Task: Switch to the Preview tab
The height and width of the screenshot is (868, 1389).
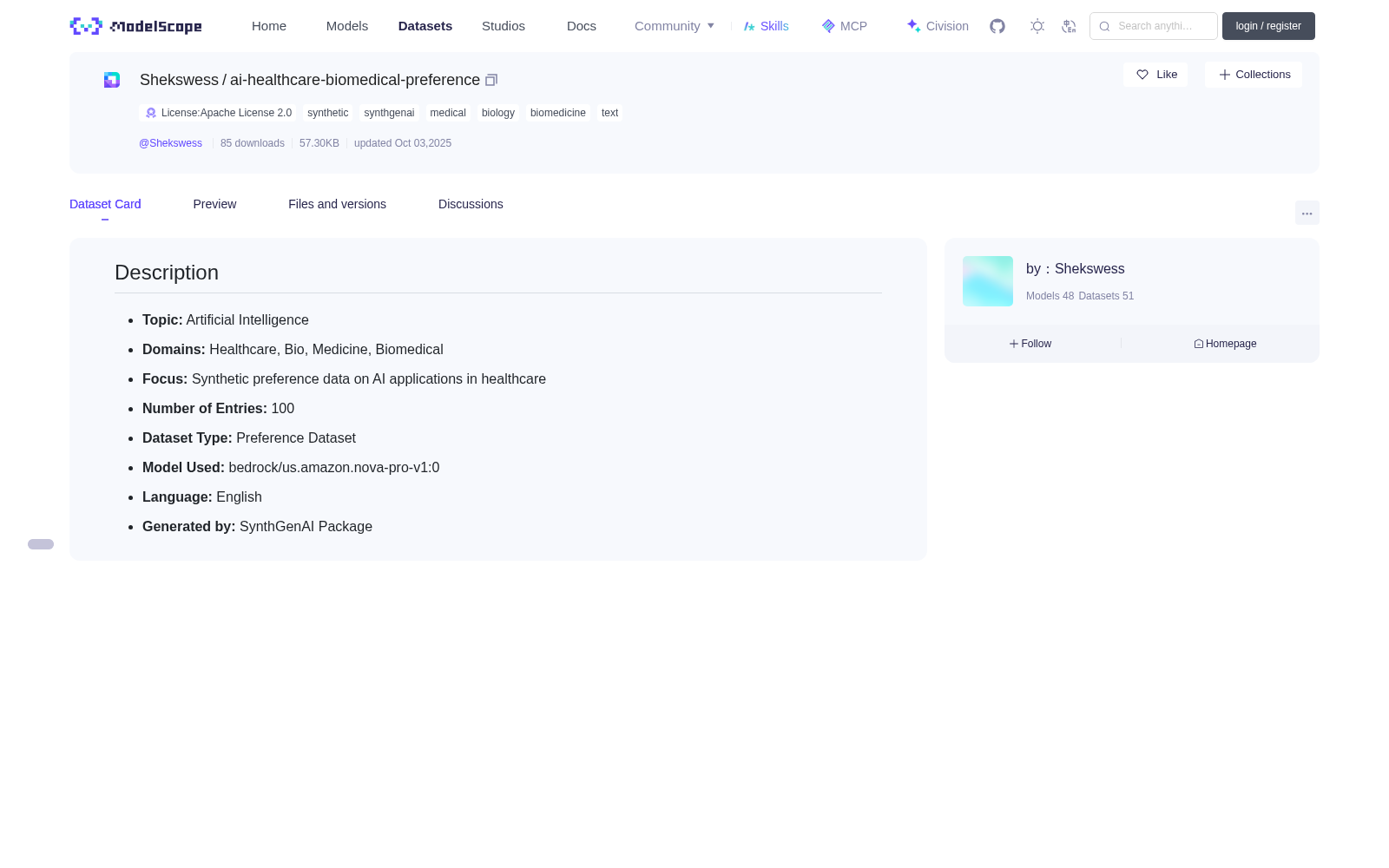Action: pyautogui.click(x=214, y=204)
